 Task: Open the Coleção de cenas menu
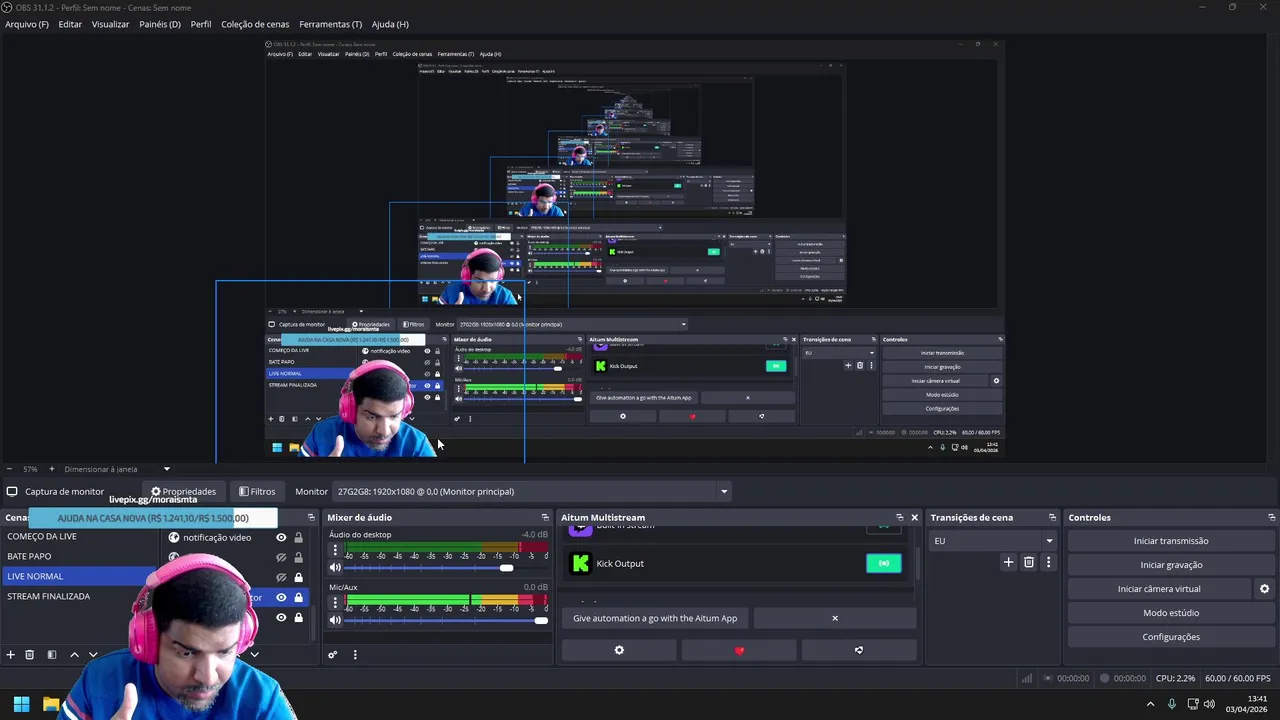click(x=255, y=24)
